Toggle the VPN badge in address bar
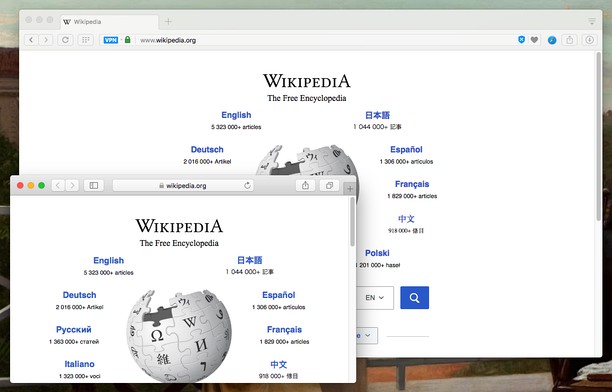 click(111, 40)
